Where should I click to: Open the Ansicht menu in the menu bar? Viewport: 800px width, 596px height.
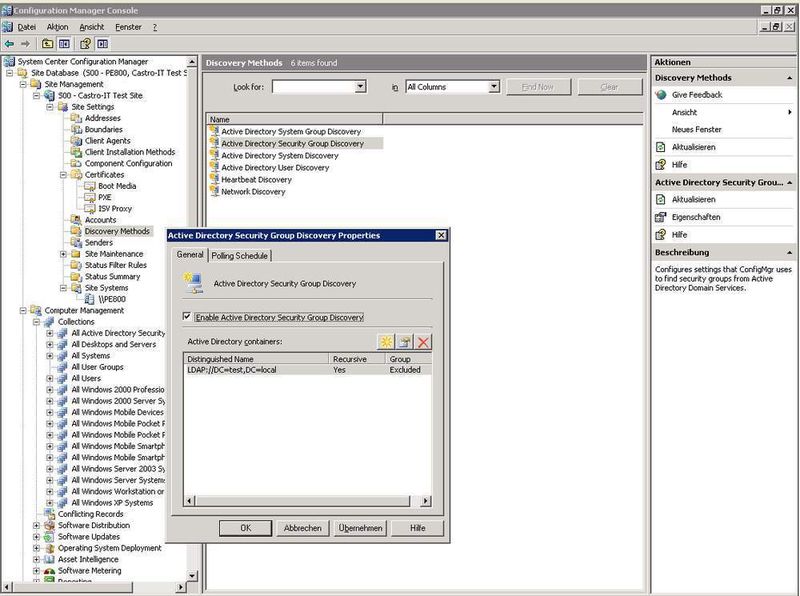(x=91, y=27)
